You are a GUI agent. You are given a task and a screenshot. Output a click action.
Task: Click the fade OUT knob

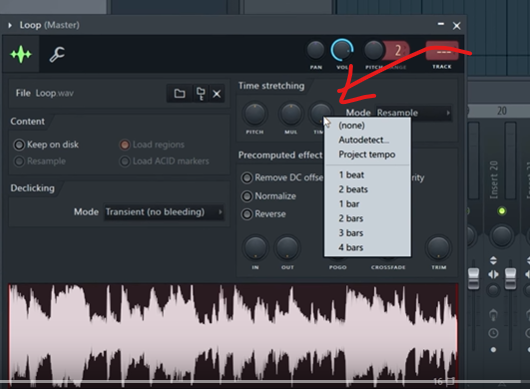(287, 248)
